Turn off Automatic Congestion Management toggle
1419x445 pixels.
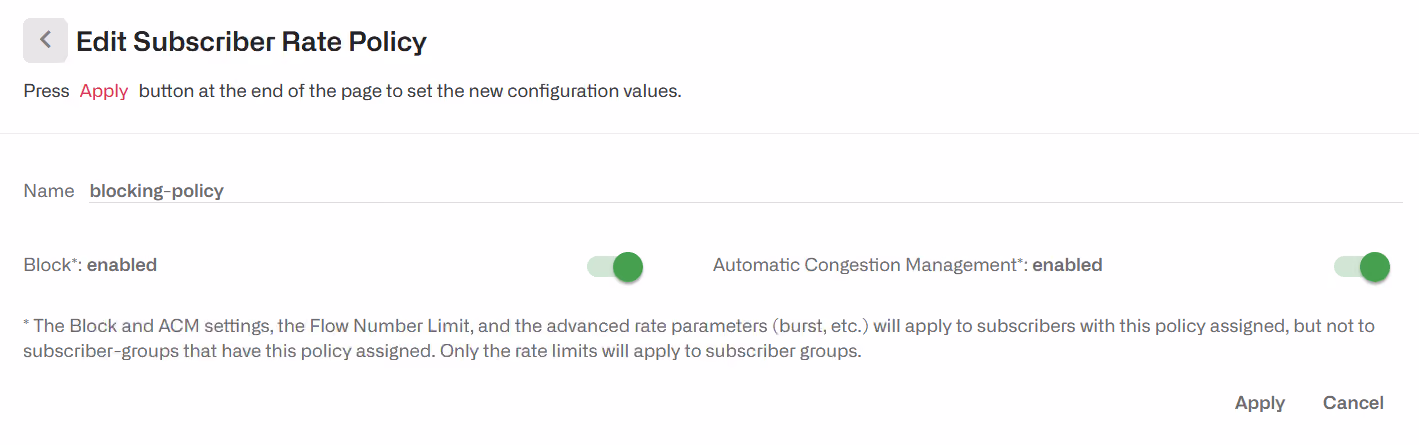tap(1362, 266)
